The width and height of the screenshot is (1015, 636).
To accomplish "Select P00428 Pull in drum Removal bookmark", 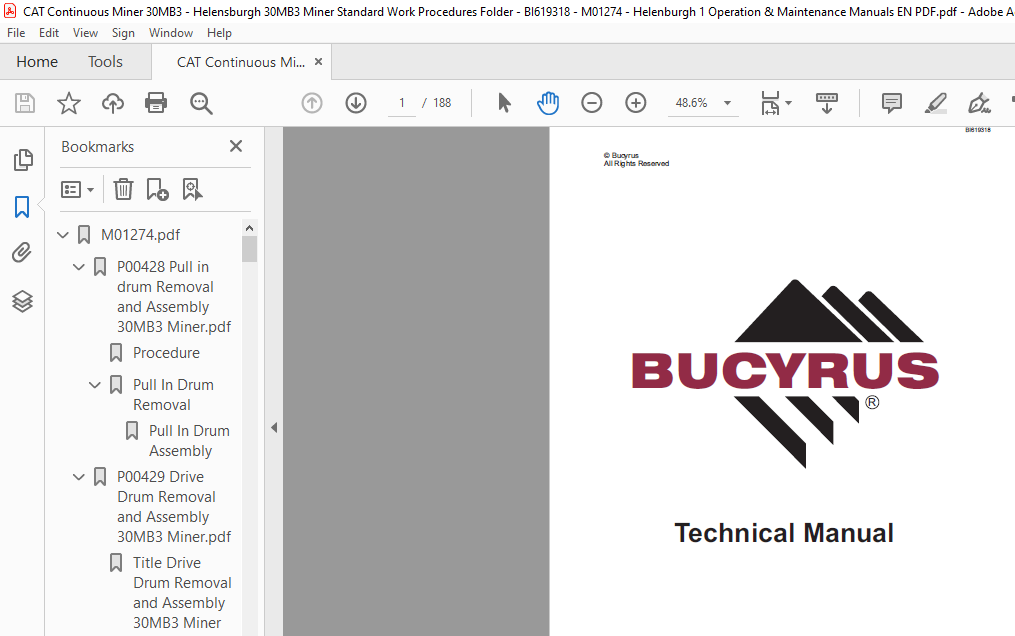I will (173, 297).
